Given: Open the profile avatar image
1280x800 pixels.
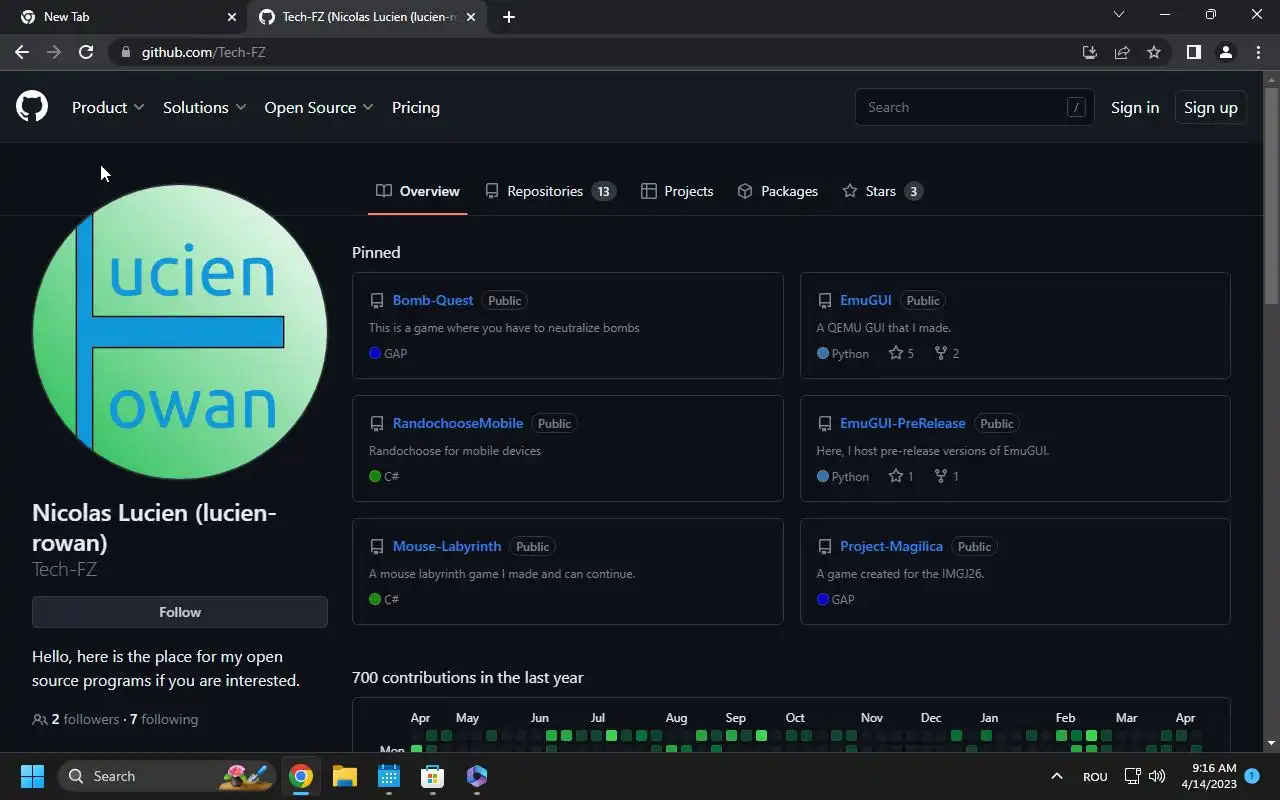Looking at the screenshot, I should pos(180,332).
